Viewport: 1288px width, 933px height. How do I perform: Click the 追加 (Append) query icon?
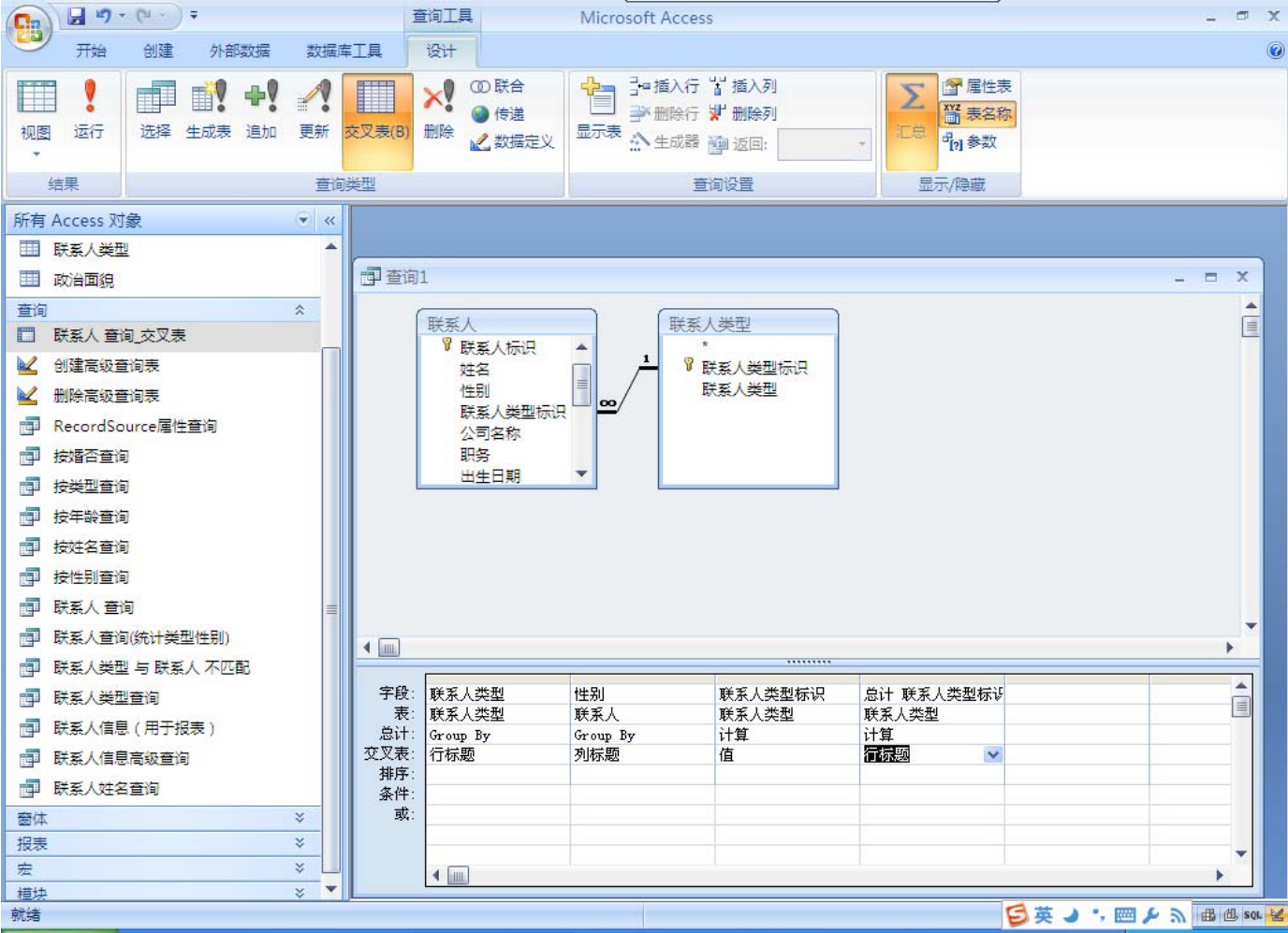coord(261,97)
